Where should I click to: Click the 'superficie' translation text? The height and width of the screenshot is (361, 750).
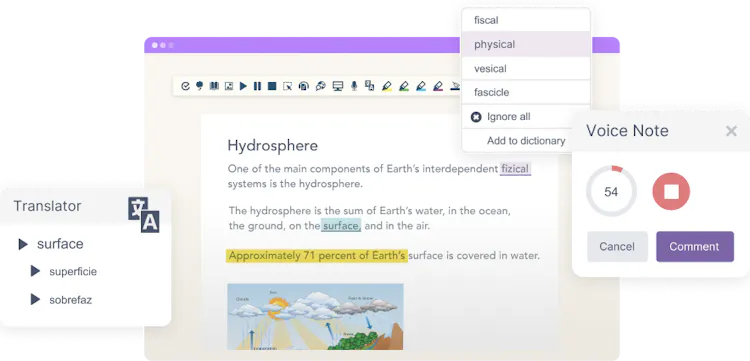(x=73, y=272)
